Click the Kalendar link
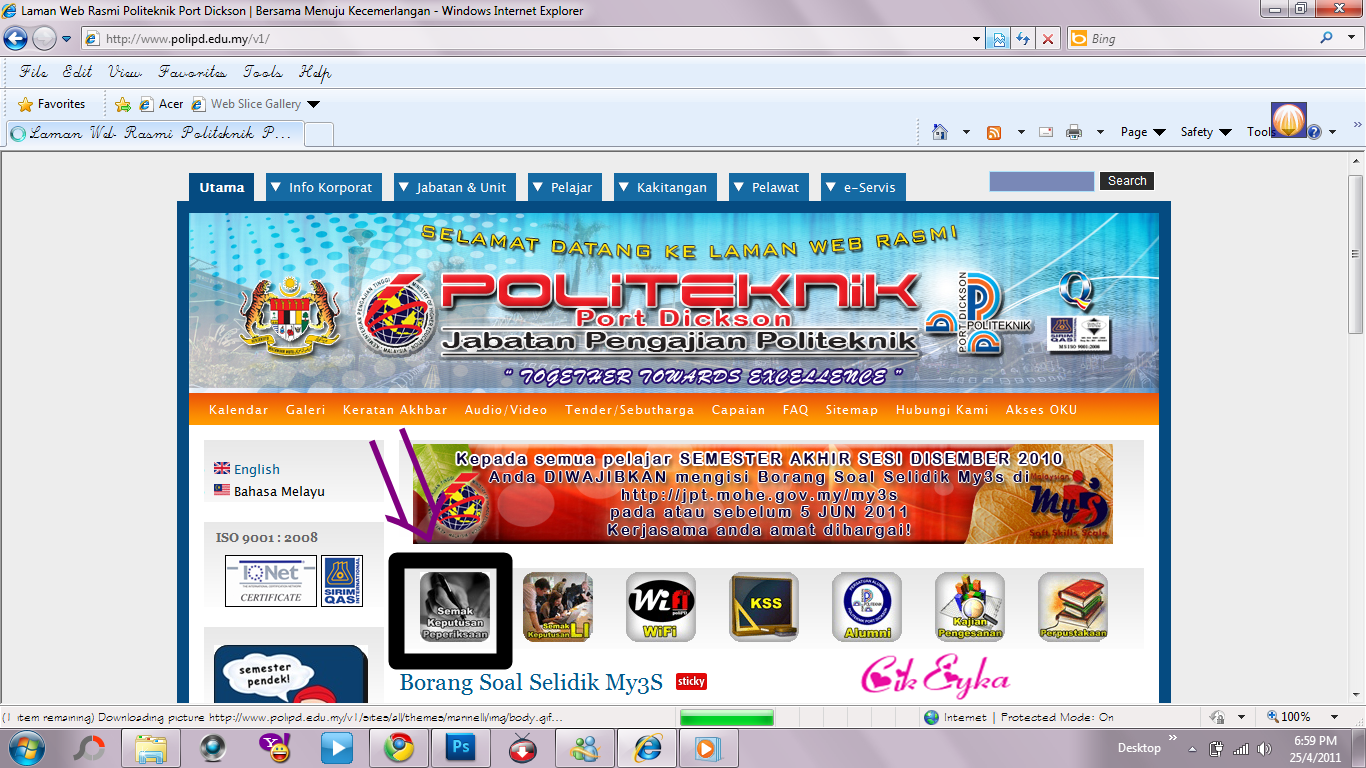This screenshot has height=768, width=1366. (238, 410)
